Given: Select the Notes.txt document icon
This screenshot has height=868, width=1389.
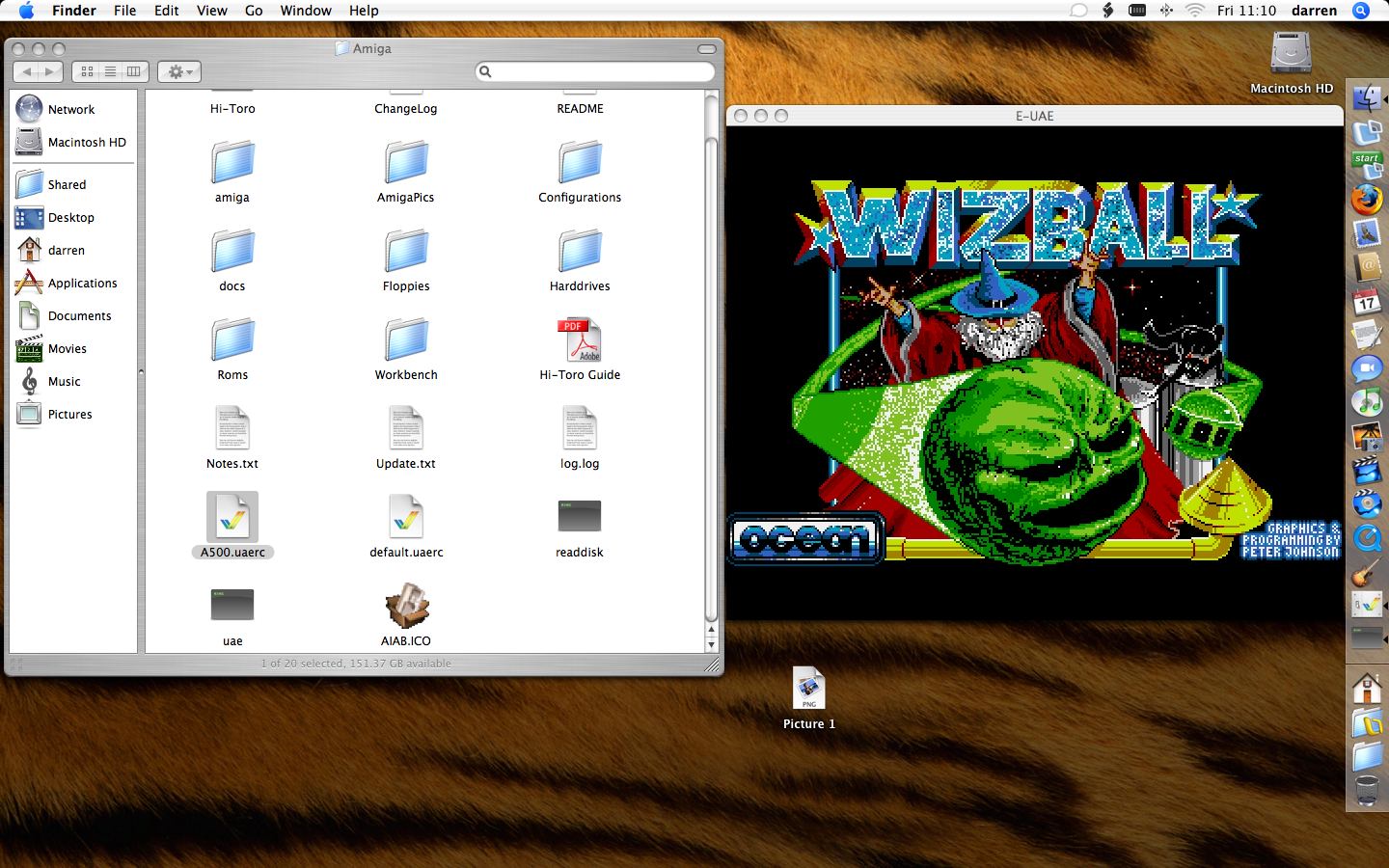Looking at the screenshot, I should pos(232,428).
